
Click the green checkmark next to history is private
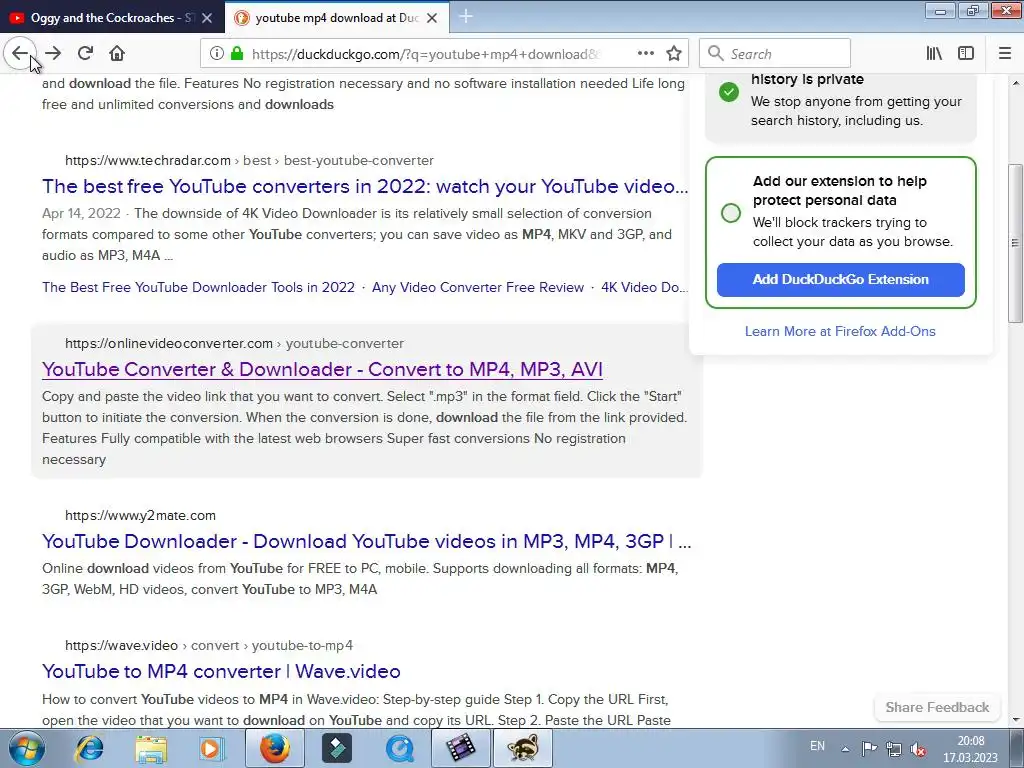(729, 92)
